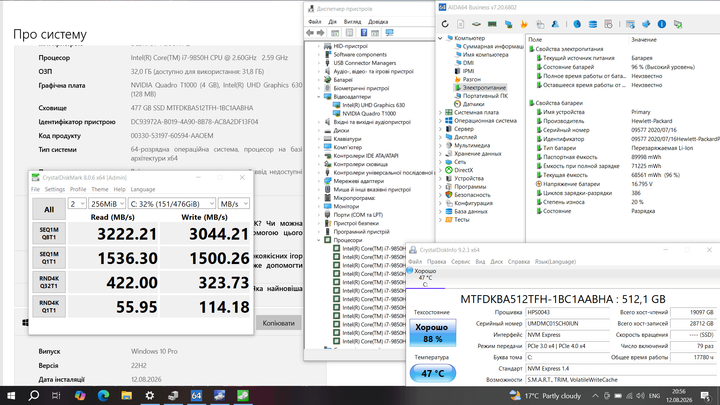Open the Сервис menu in CrystalDiskInfo
Viewport: 720px width, 405px height.
(460, 262)
